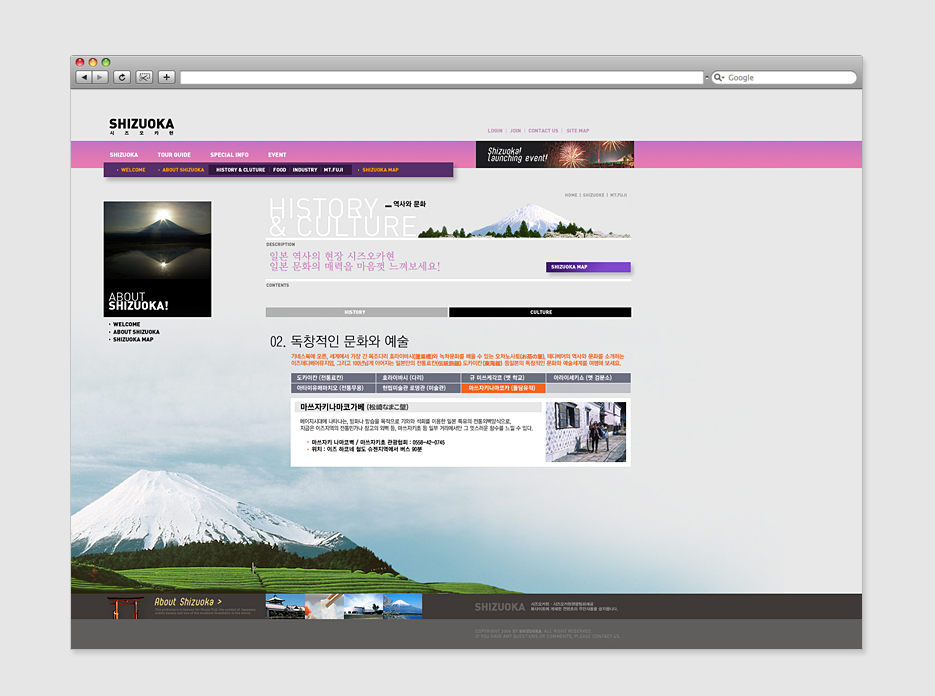Click the SHIZUOKA site logo
935x696 pixels.
[x=141, y=126]
